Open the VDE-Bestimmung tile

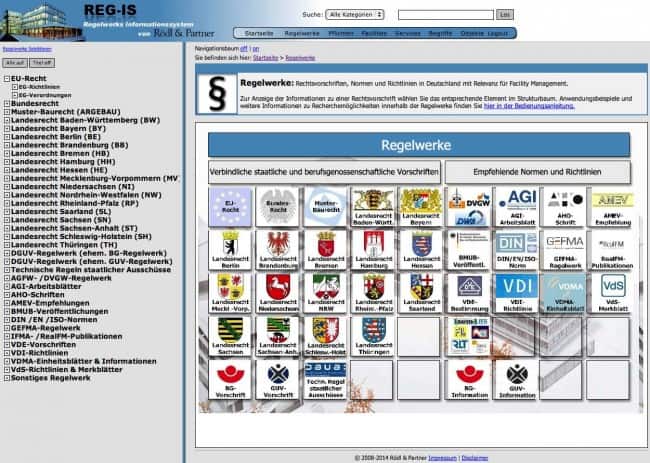pos(468,293)
